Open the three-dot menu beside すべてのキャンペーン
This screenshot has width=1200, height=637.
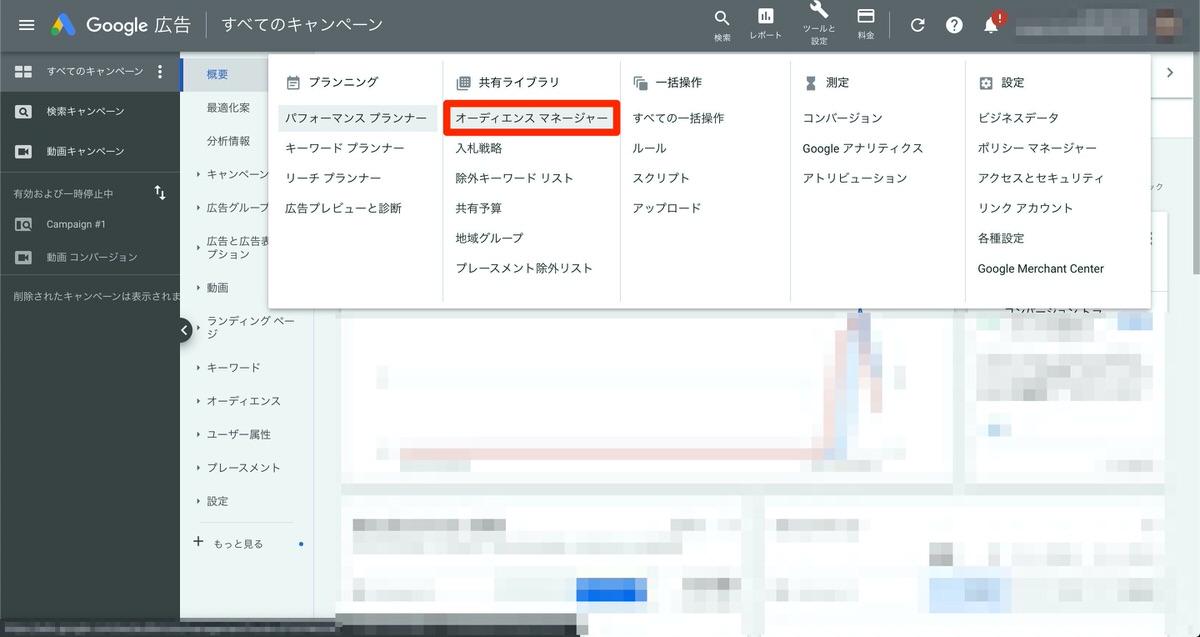(x=160, y=72)
